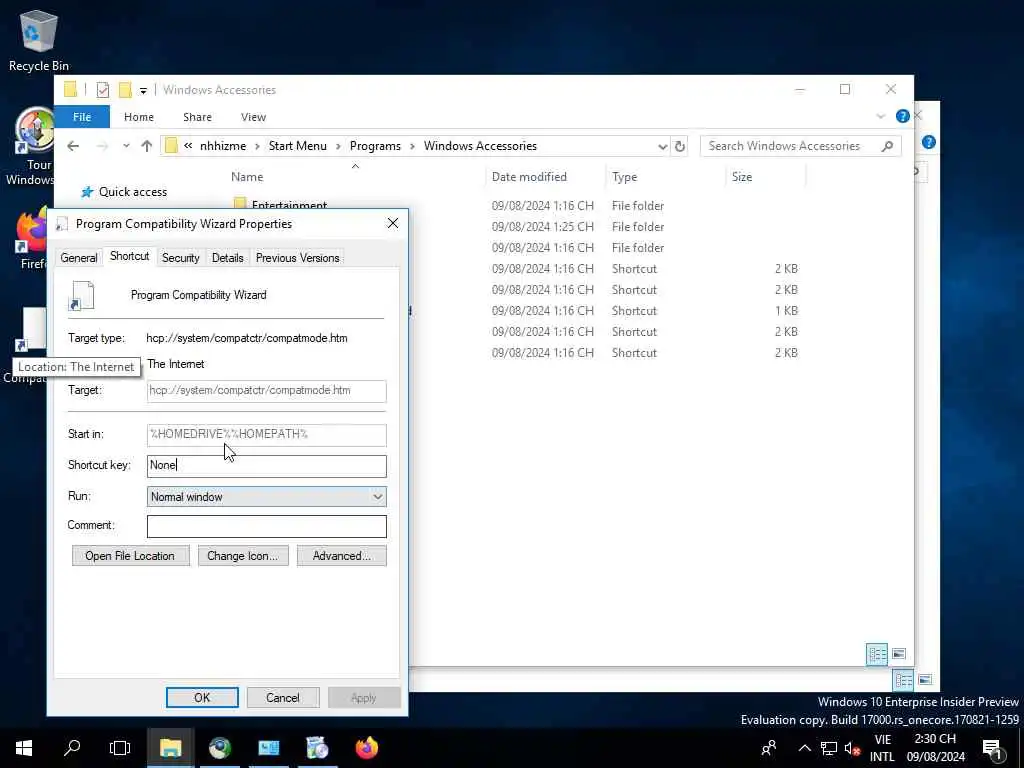Launch Firefox from the taskbar
Screen dimensions: 1024x768
(x=367, y=748)
